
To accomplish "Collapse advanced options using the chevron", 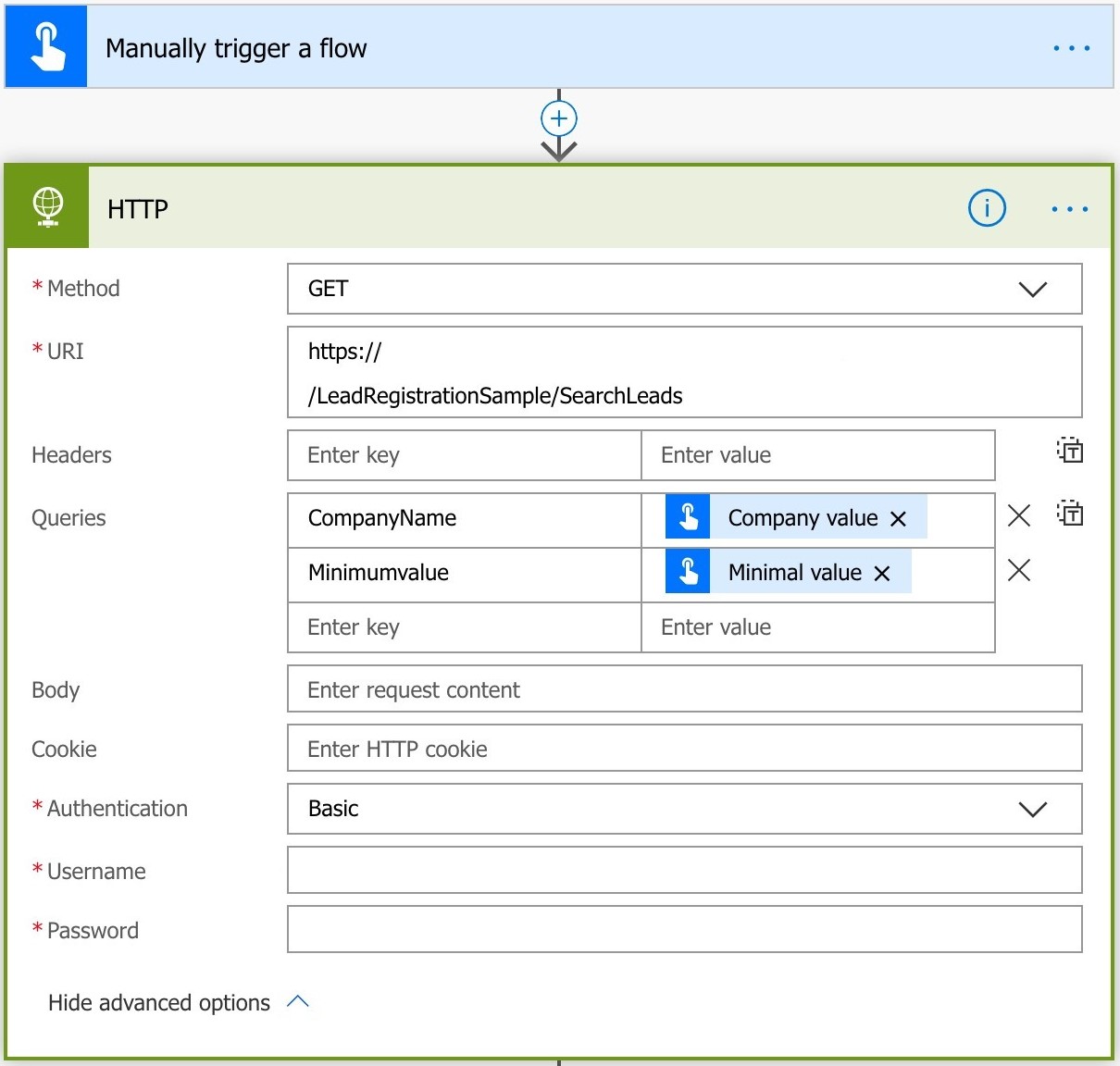I will (298, 1001).
